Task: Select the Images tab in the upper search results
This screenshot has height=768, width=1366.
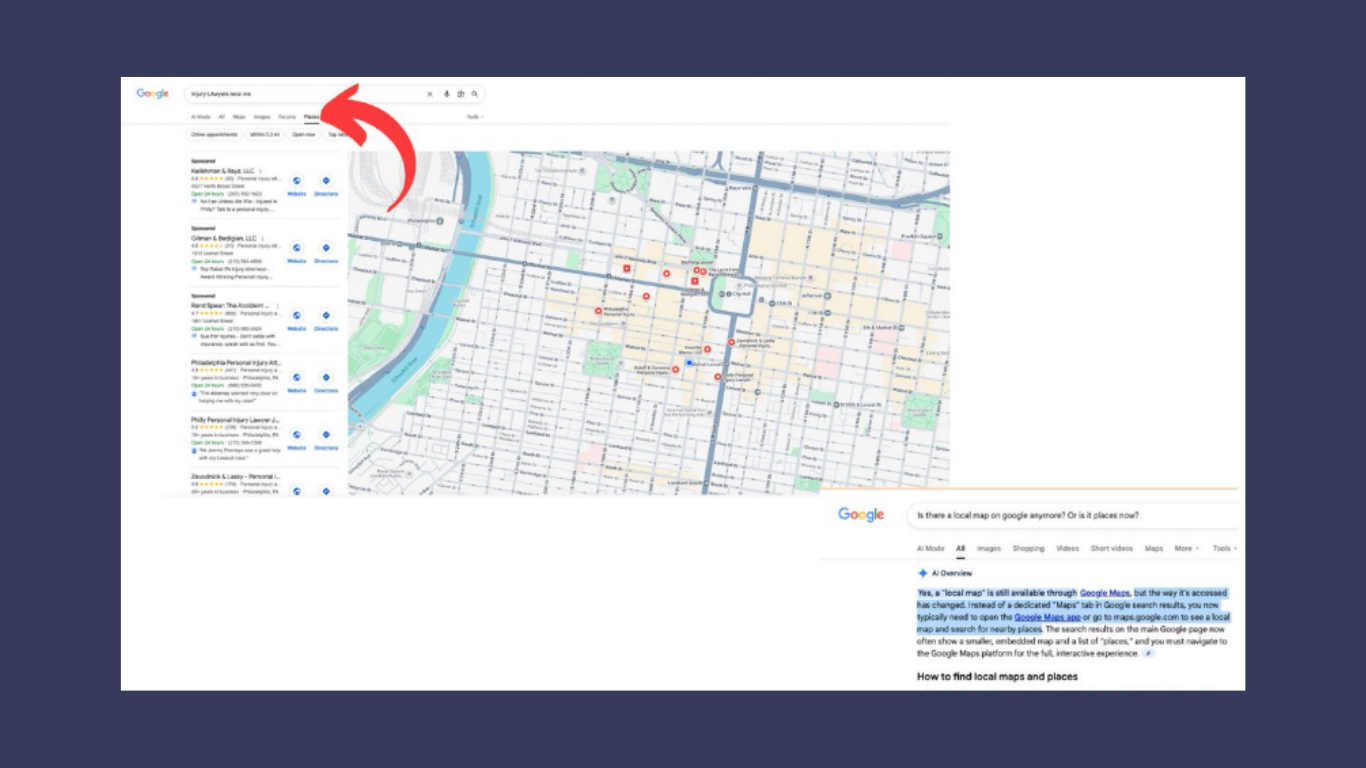Action: tap(261, 117)
